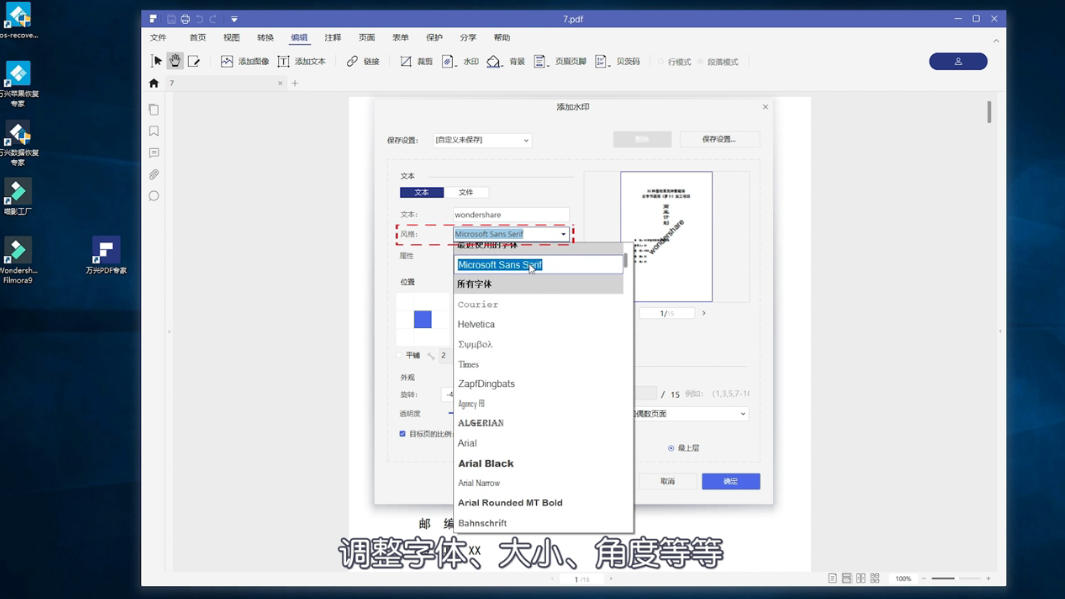This screenshot has height=599, width=1065.
Task: Open the saved settings (保存设置) dropdown
Action: [x=482, y=140]
